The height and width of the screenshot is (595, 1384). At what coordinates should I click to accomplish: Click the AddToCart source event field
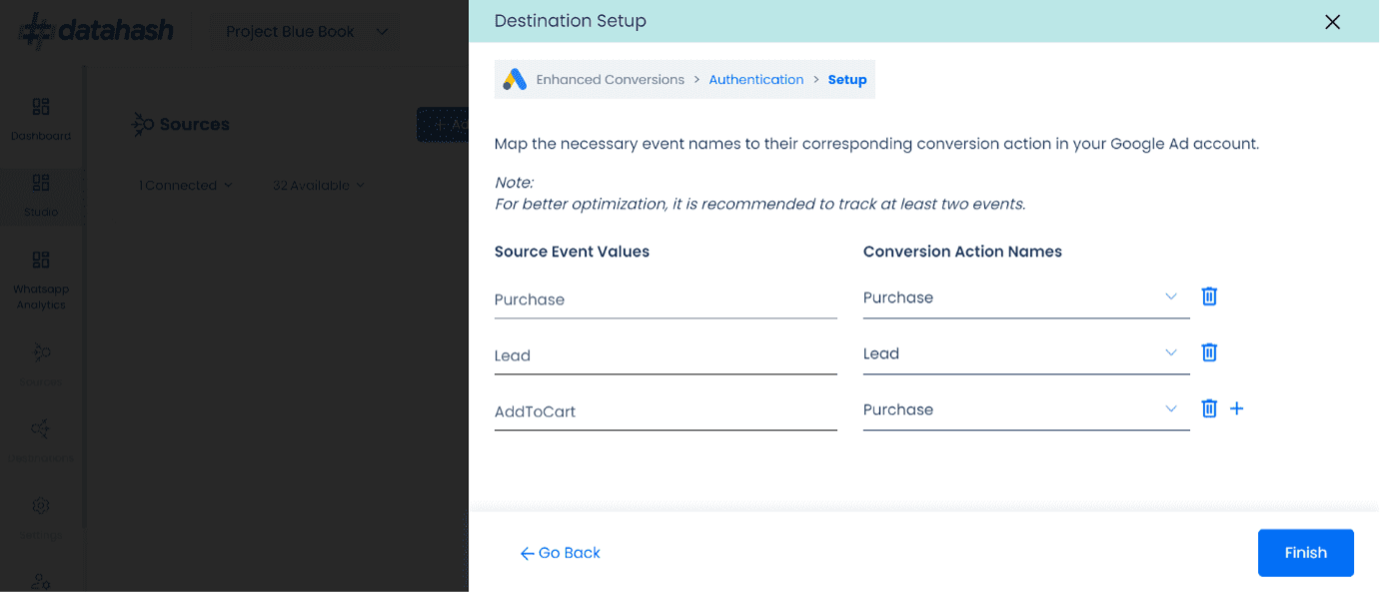pos(665,412)
